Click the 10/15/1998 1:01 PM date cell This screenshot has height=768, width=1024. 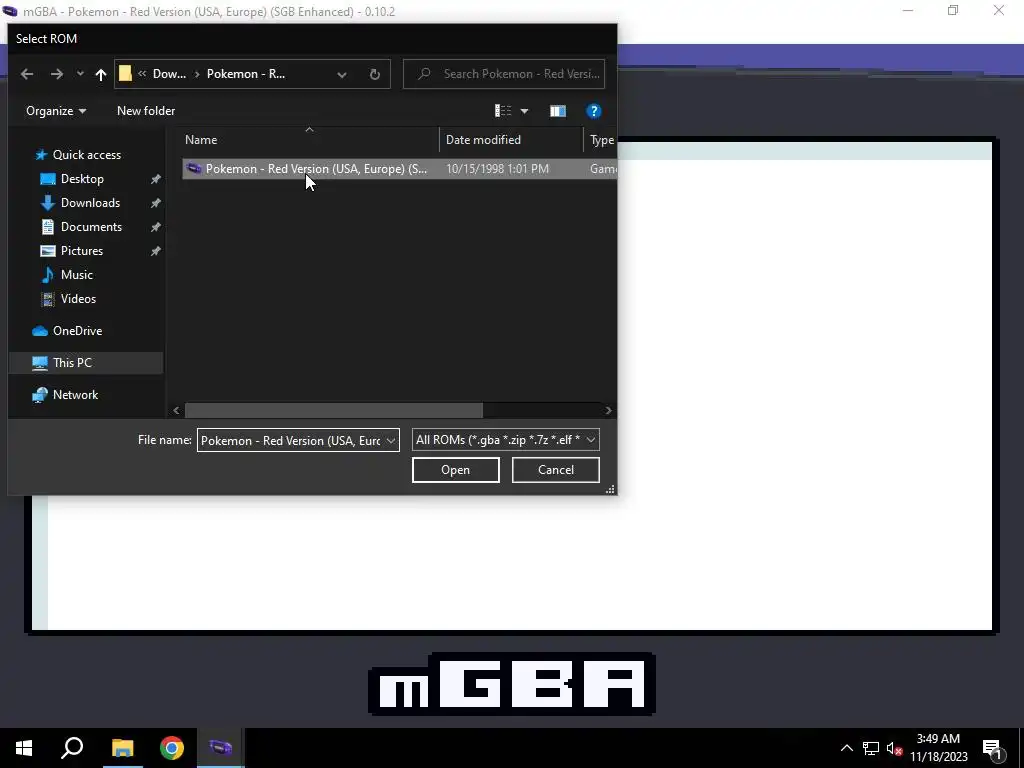pos(497,168)
